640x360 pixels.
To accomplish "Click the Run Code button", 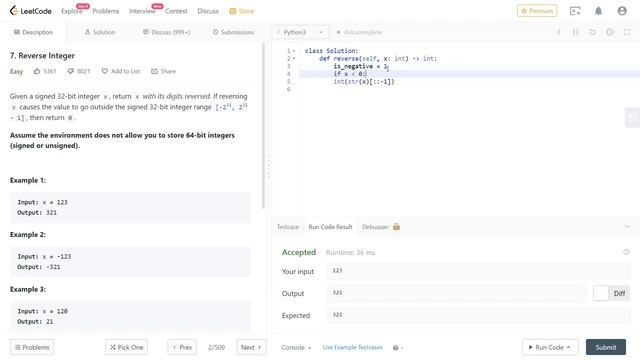I will tap(550, 347).
